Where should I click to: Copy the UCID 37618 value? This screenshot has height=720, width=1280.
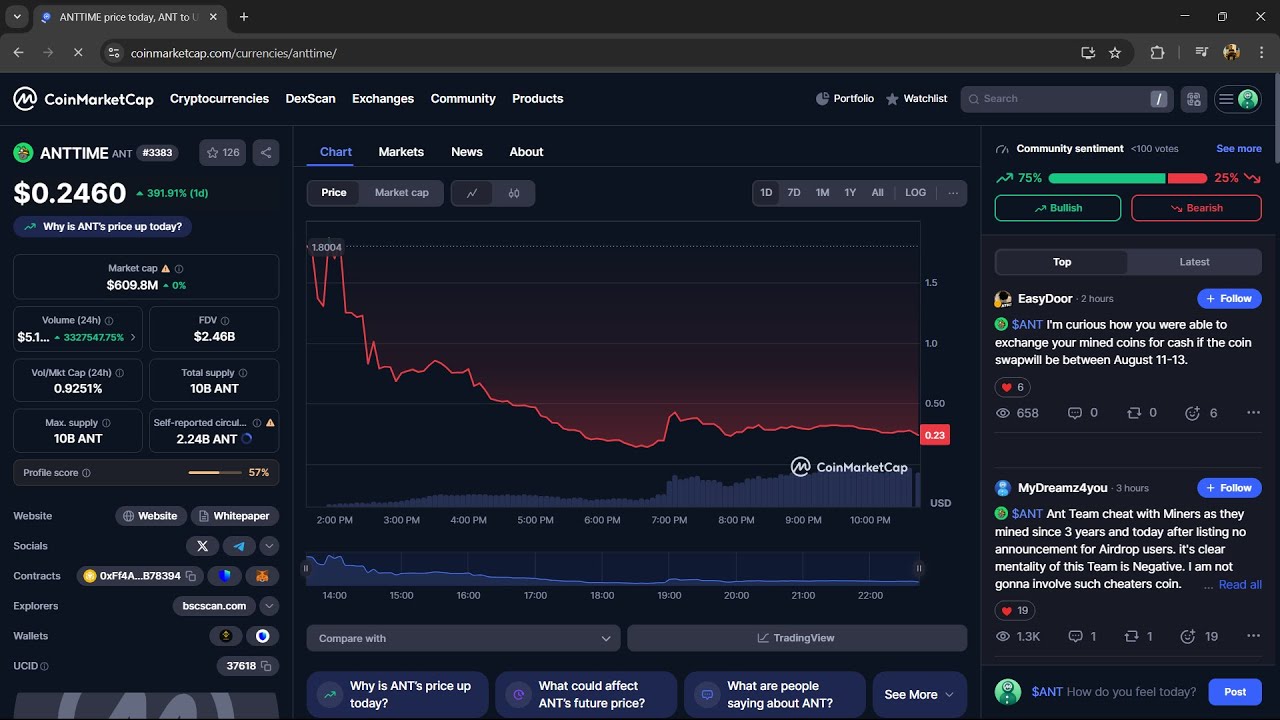click(x=266, y=666)
